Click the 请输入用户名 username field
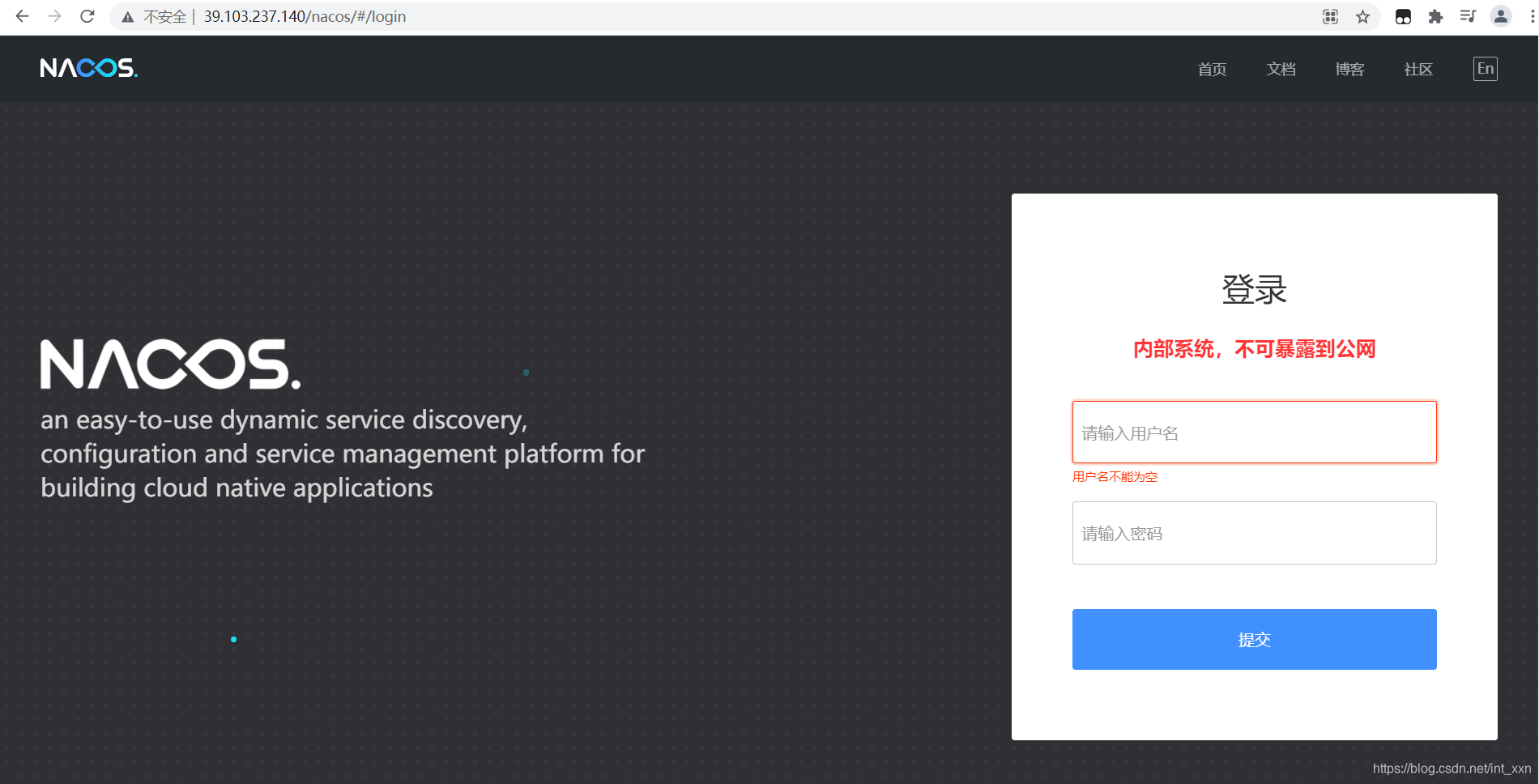 coord(1254,432)
